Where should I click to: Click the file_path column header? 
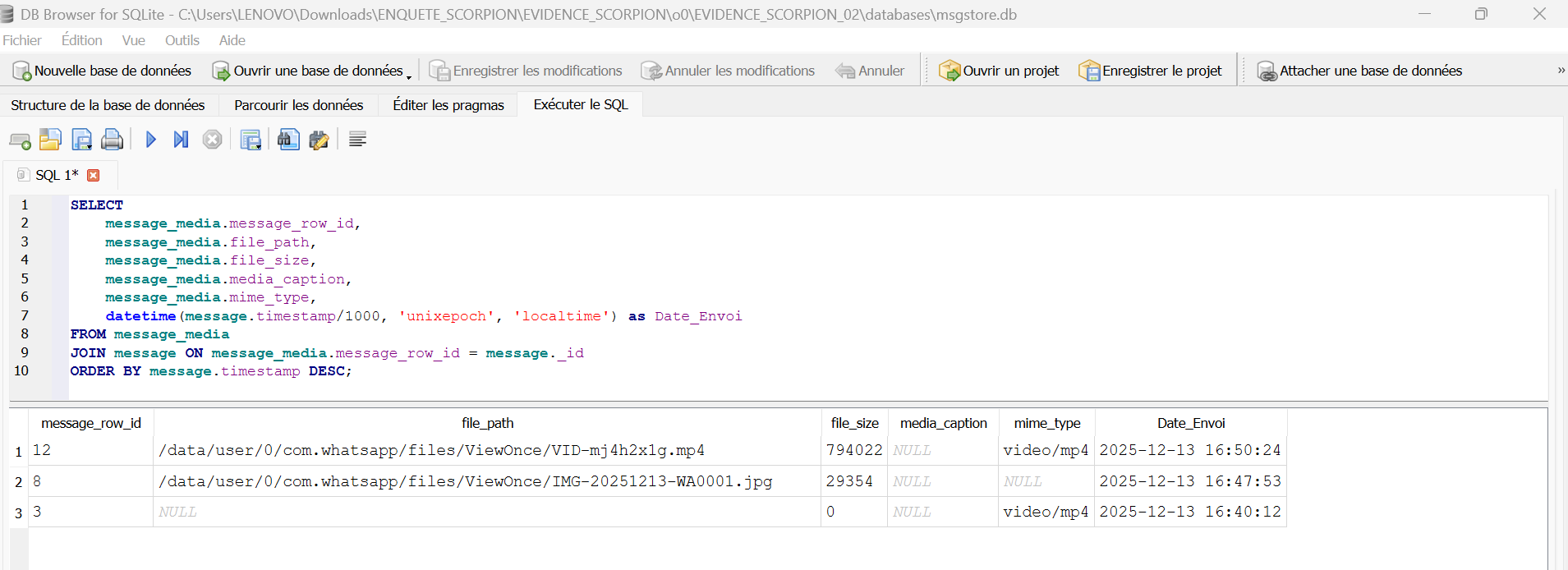[x=487, y=423]
